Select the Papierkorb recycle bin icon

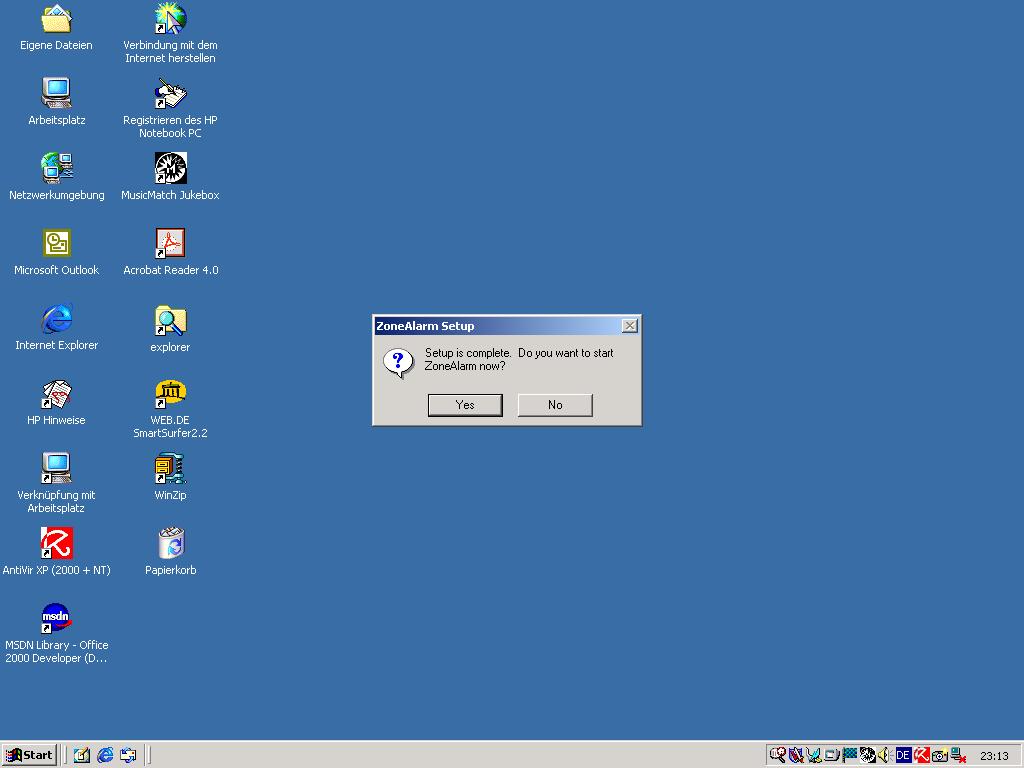[170, 552]
